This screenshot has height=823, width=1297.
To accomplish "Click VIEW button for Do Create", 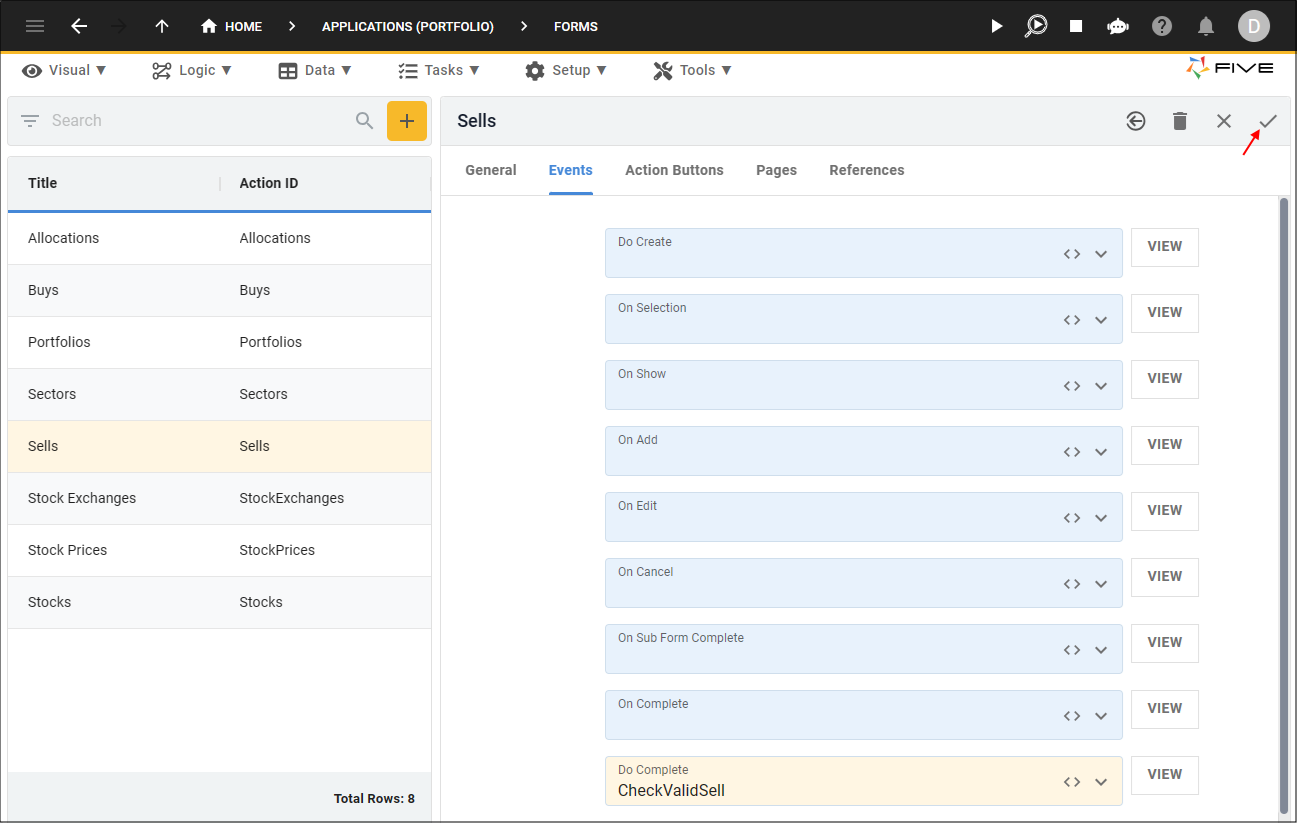I will [x=1165, y=247].
